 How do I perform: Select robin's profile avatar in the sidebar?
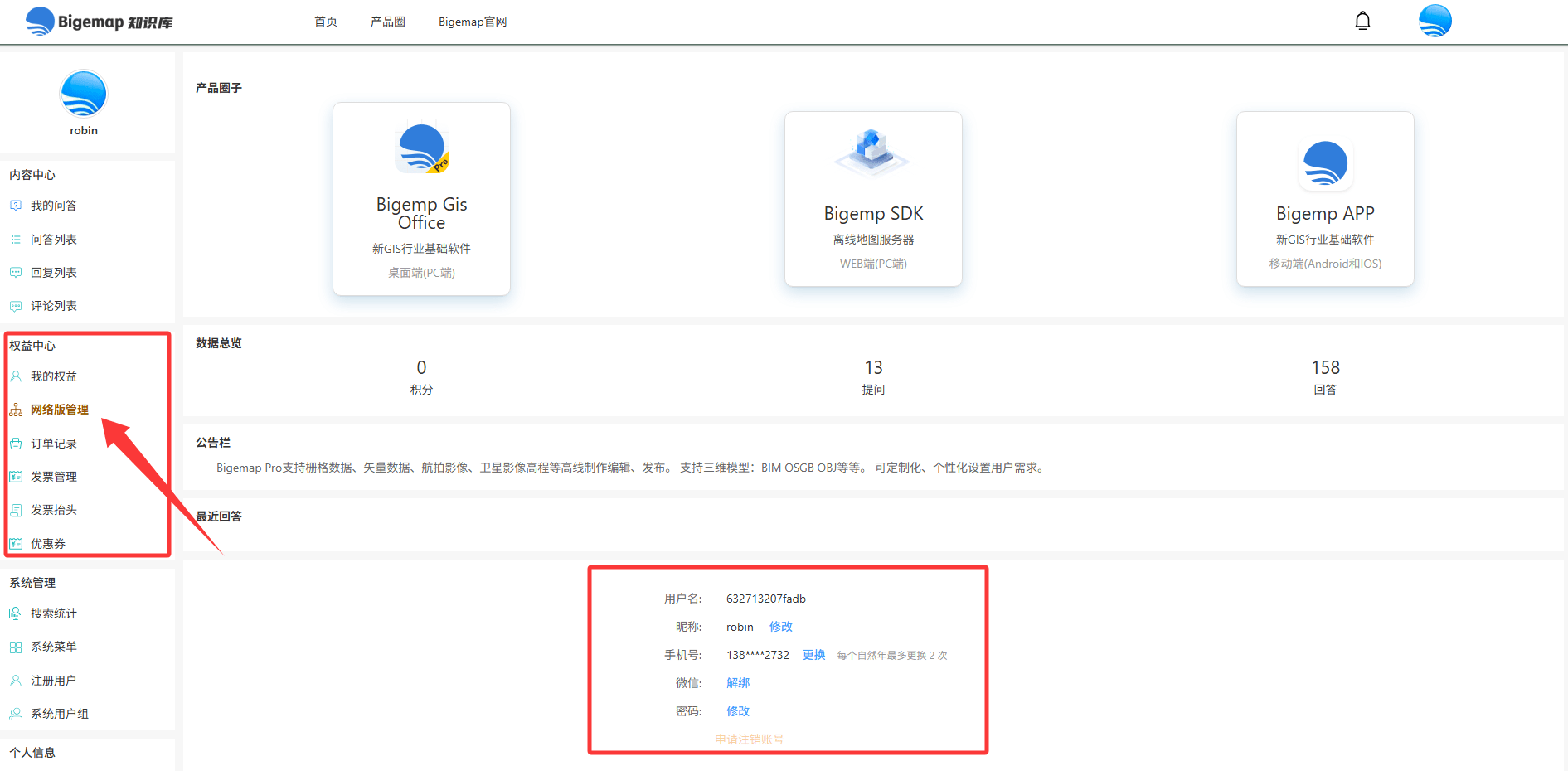tap(84, 94)
